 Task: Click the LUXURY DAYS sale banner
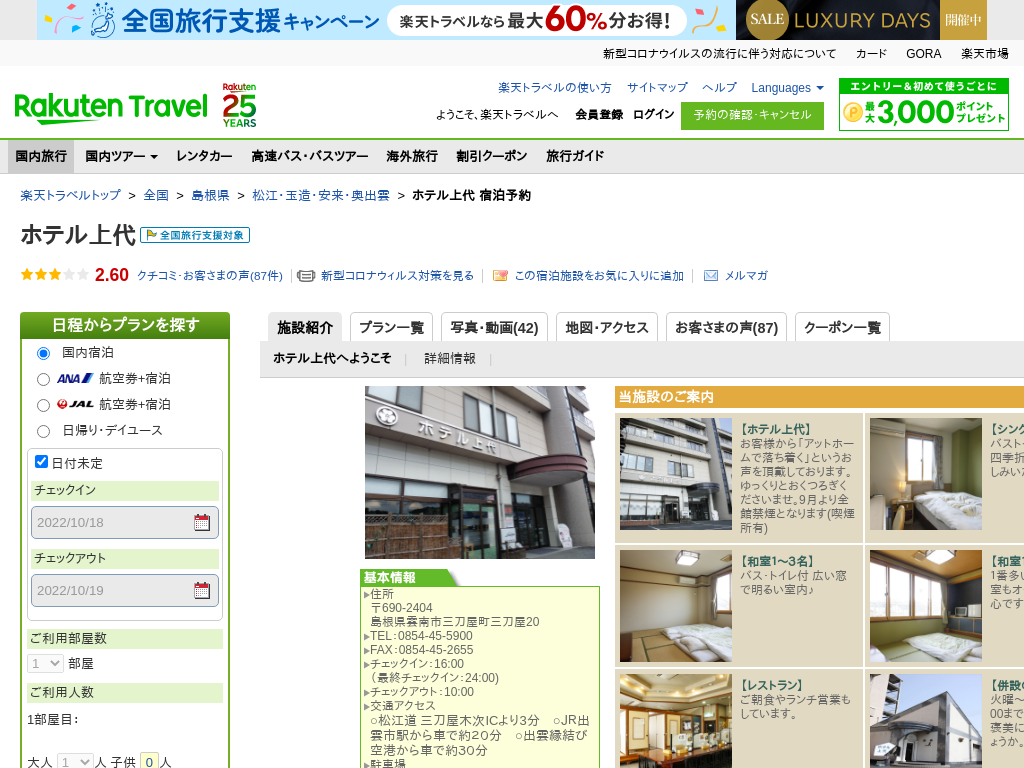(861, 20)
